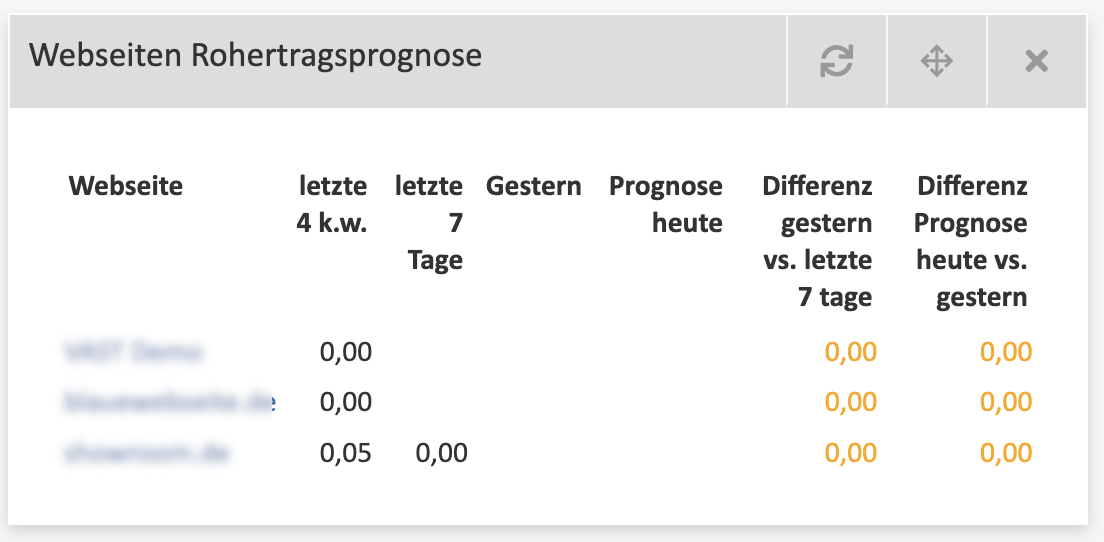Click third row's letzte 7 Tage 0,00 value
Image resolution: width=1104 pixels, height=542 pixels.
point(441,453)
